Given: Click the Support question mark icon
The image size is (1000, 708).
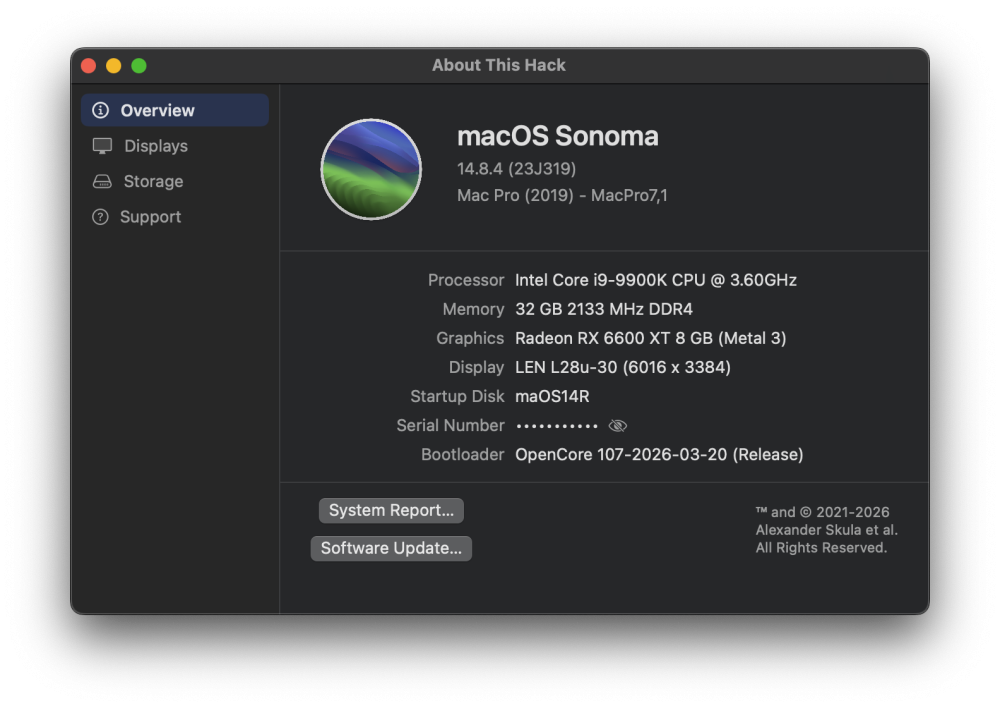Looking at the screenshot, I should pos(100,217).
